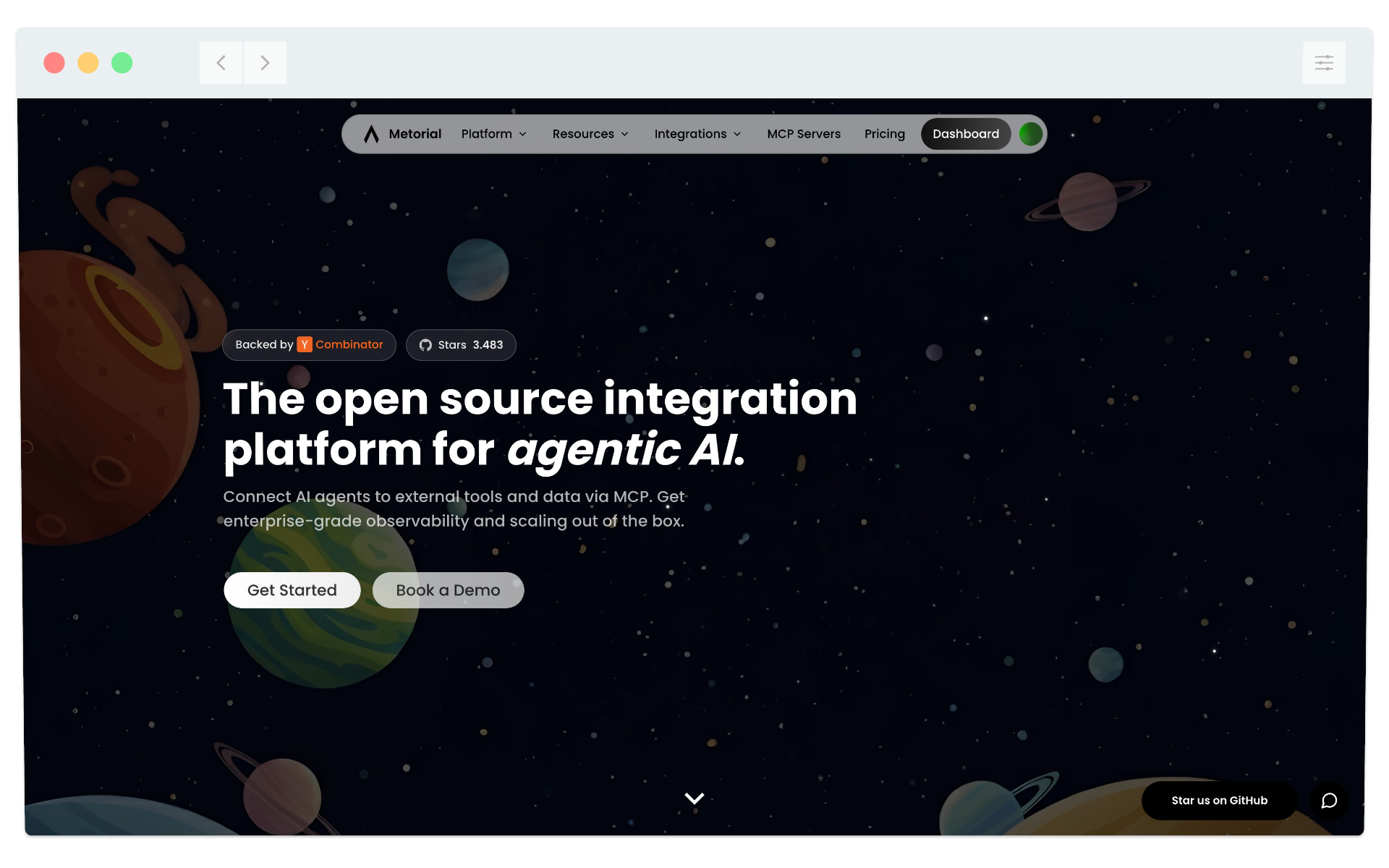
Task: Expand the Platform dropdown menu
Action: pos(494,134)
